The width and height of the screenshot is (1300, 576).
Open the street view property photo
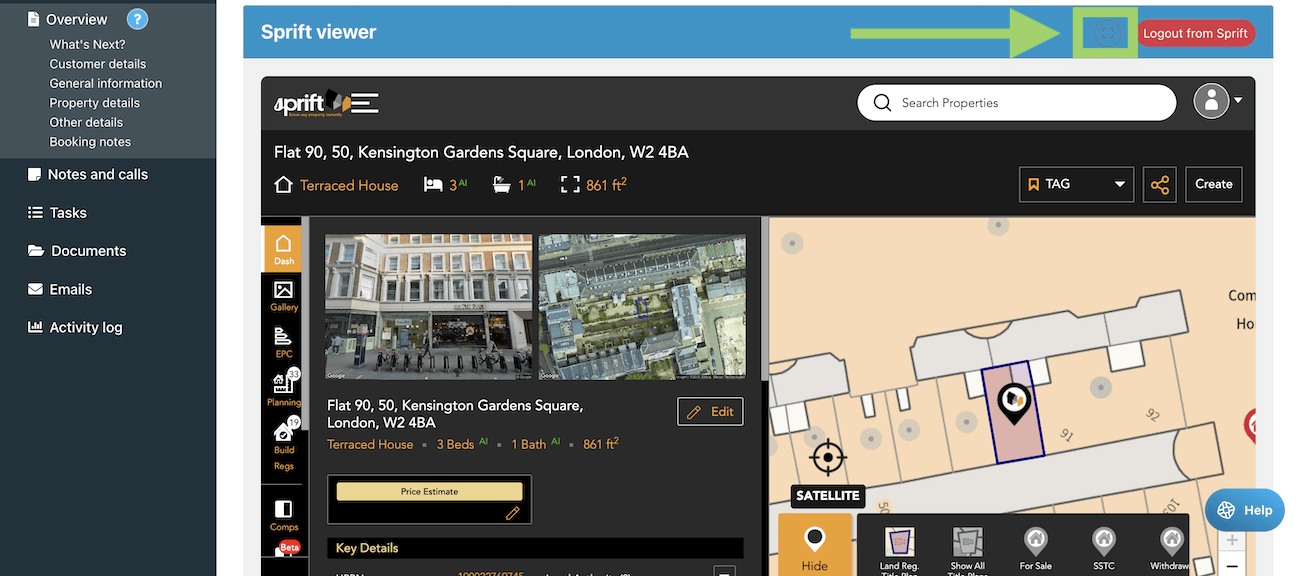coord(428,307)
